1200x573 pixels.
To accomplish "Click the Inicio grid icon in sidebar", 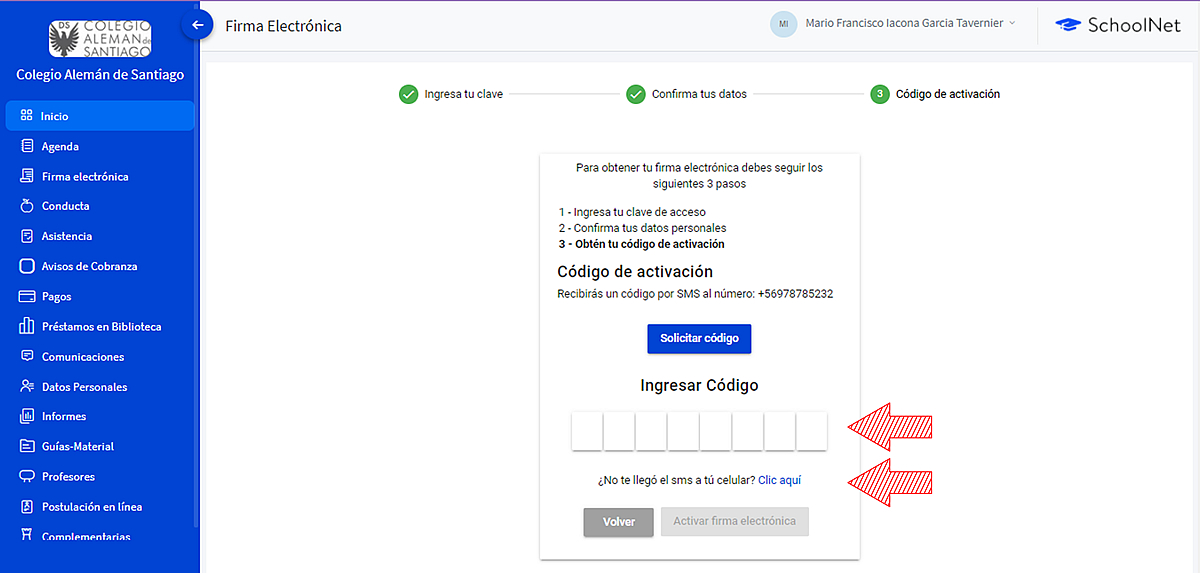I will pos(27,116).
